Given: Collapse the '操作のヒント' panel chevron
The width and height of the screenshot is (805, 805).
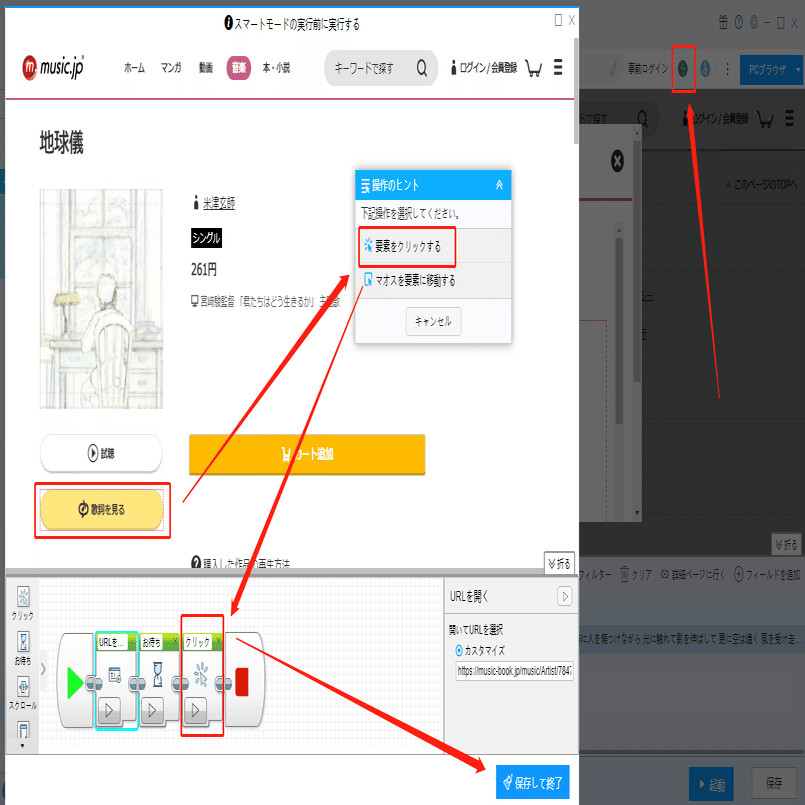Looking at the screenshot, I should pyautogui.click(x=499, y=185).
